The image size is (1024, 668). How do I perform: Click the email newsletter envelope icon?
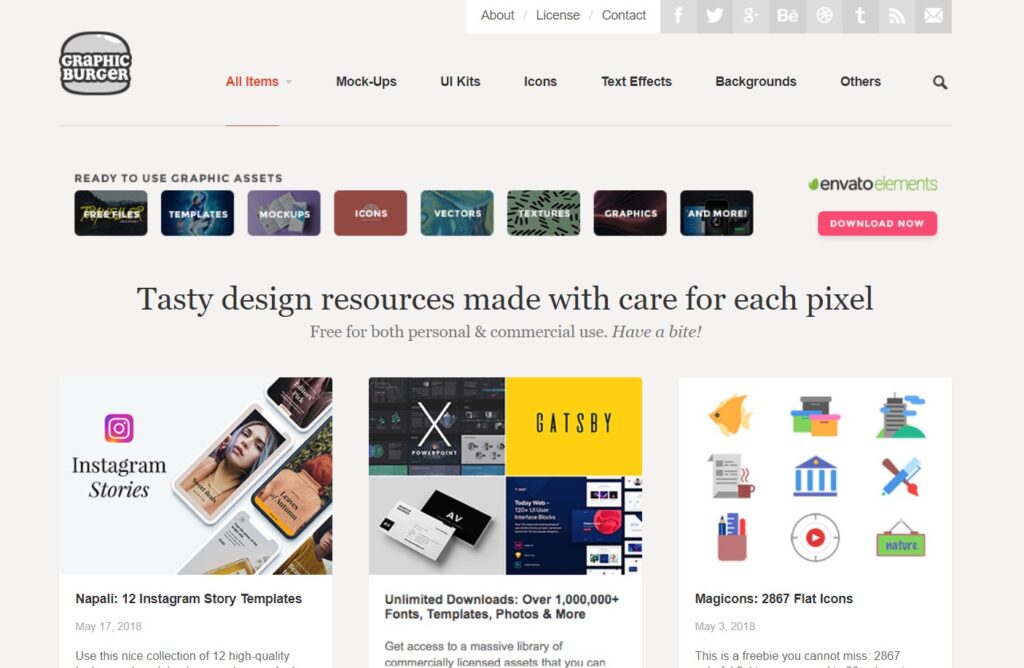[932, 15]
